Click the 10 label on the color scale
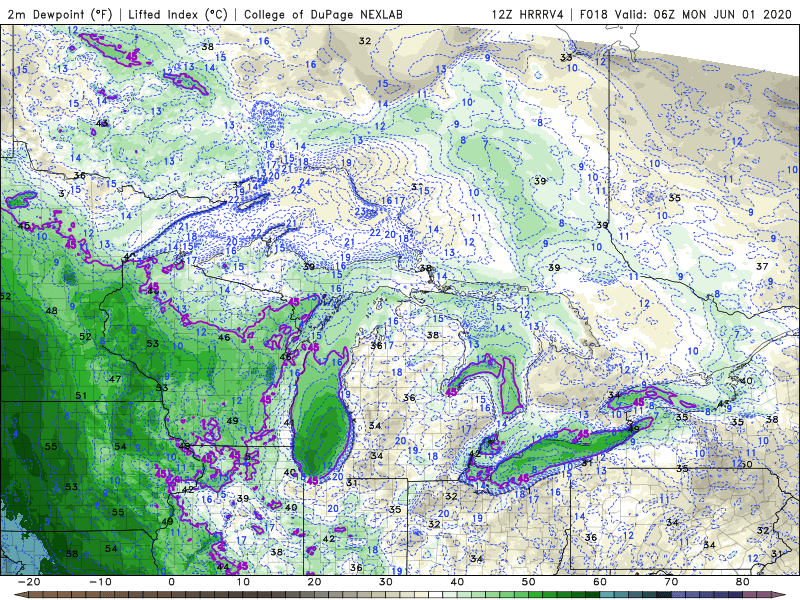The image size is (800, 600). click(x=243, y=582)
